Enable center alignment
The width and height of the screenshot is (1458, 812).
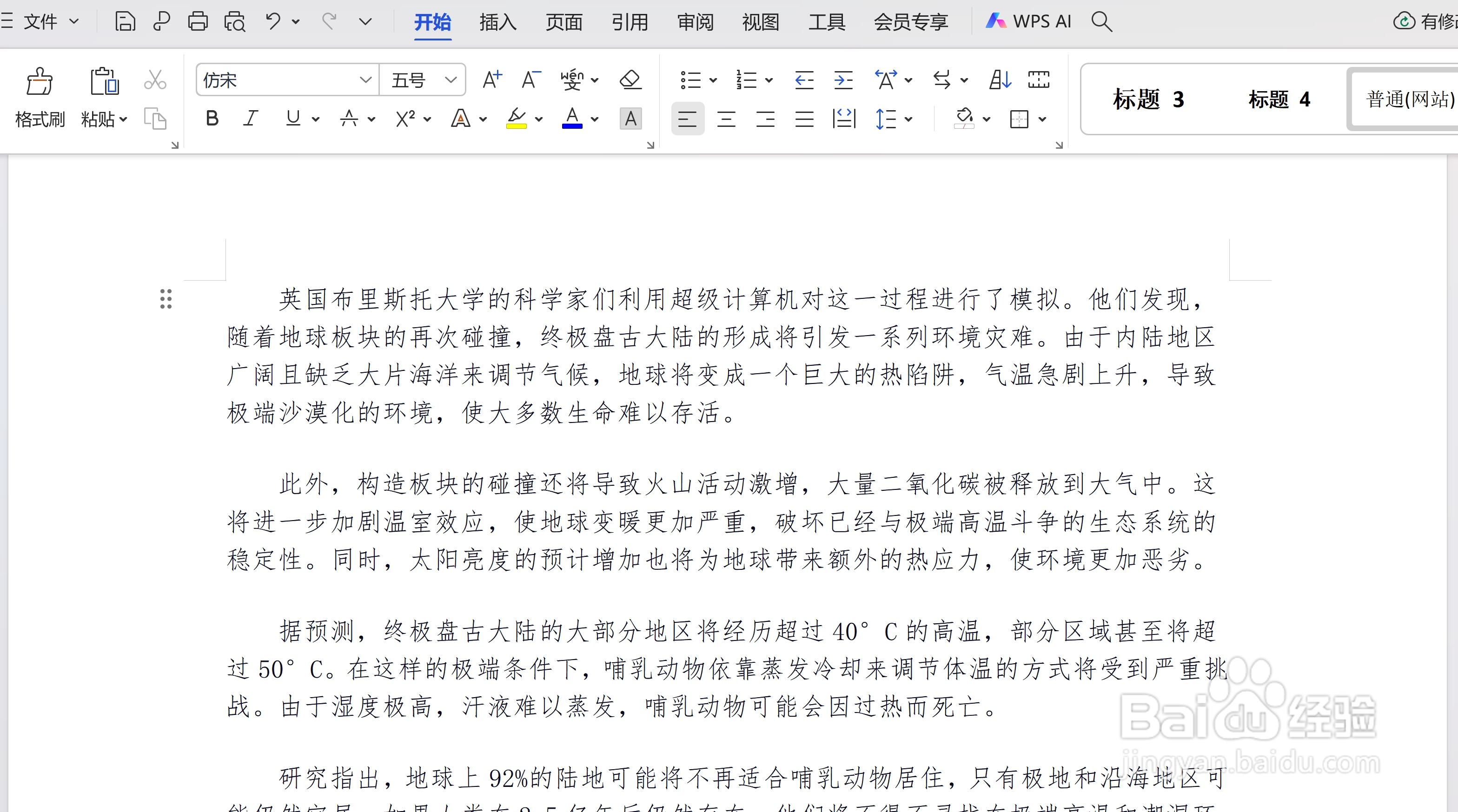click(x=726, y=119)
